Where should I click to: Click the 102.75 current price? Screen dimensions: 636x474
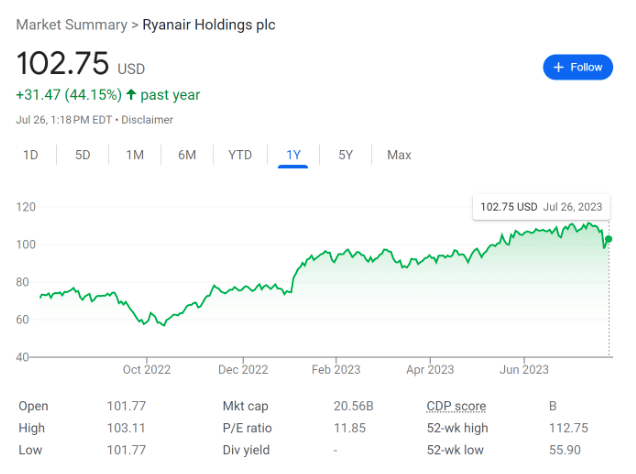point(63,63)
